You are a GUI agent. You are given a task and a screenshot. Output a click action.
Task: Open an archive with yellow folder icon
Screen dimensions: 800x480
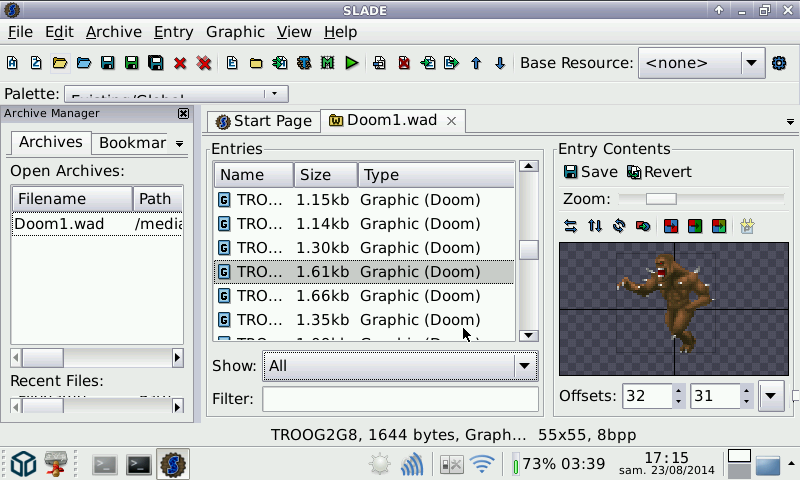click(x=60, y=63)
